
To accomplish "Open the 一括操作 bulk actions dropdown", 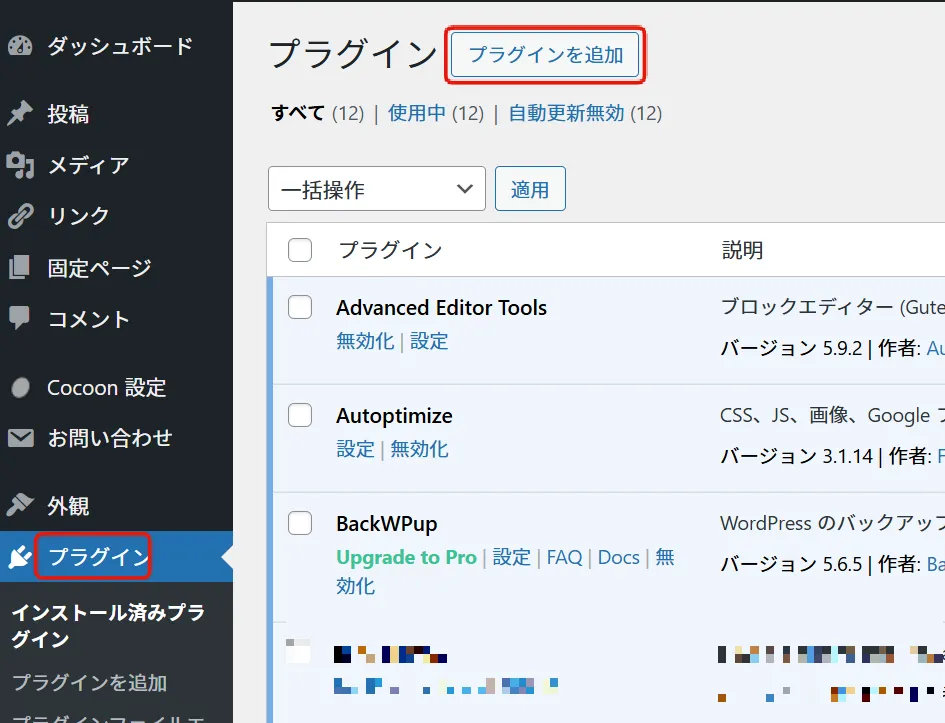I will [376, 188].
